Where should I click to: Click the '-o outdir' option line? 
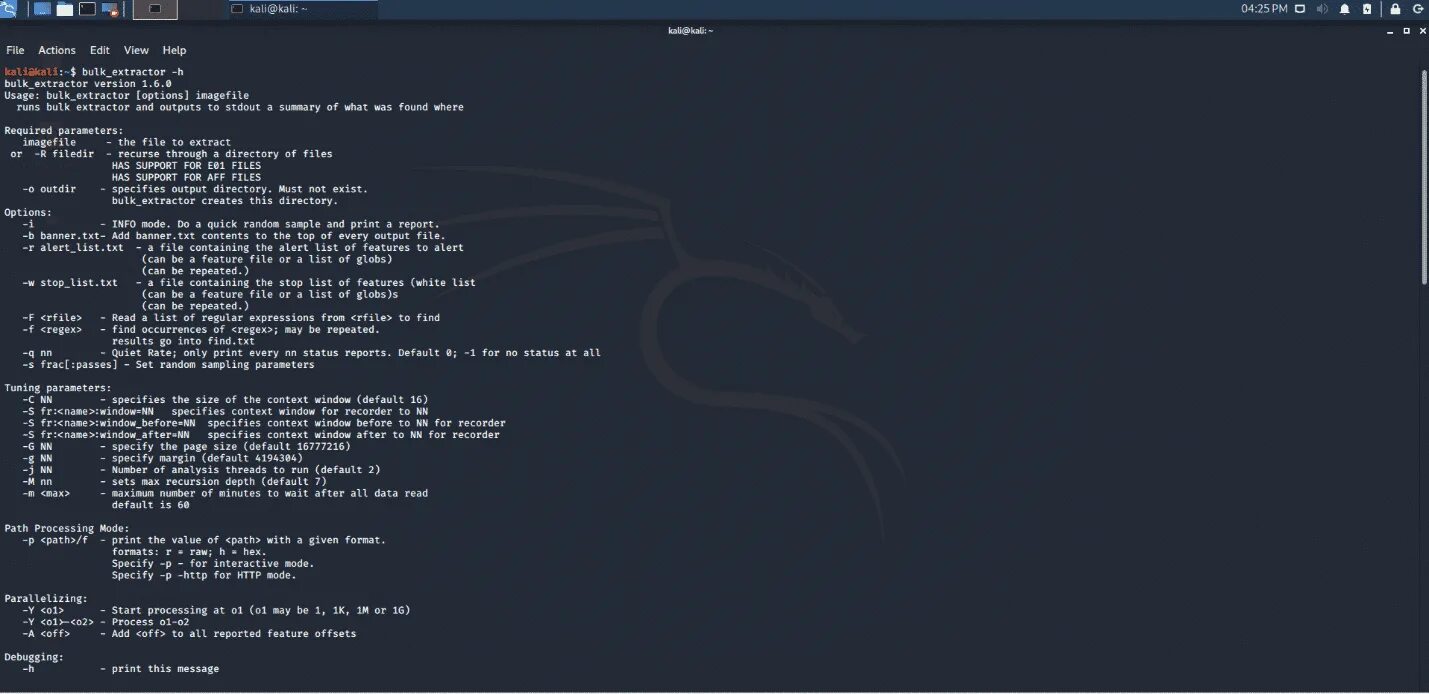(x=195, y=189)
